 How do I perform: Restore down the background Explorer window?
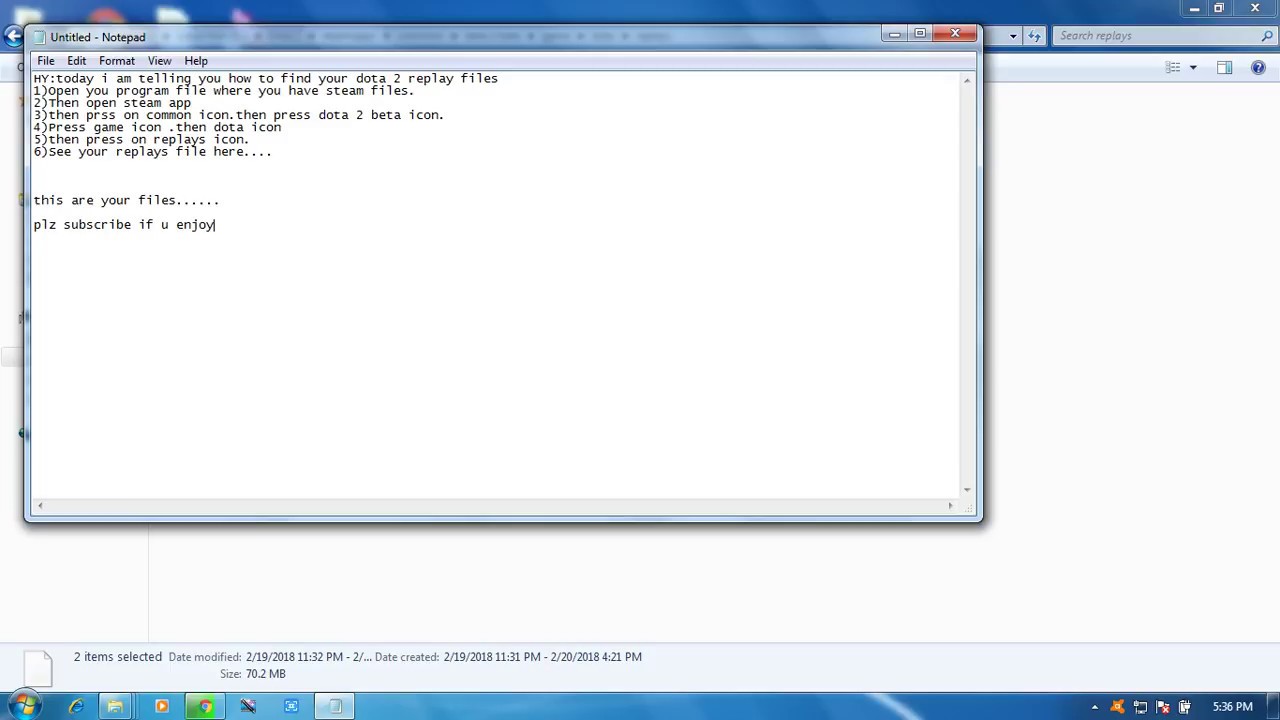click(x=1219, y=9)
